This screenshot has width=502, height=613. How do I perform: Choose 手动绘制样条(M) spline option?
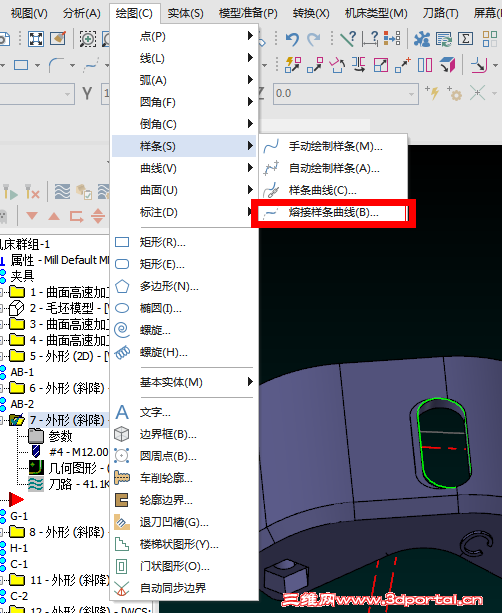(333, 146)
